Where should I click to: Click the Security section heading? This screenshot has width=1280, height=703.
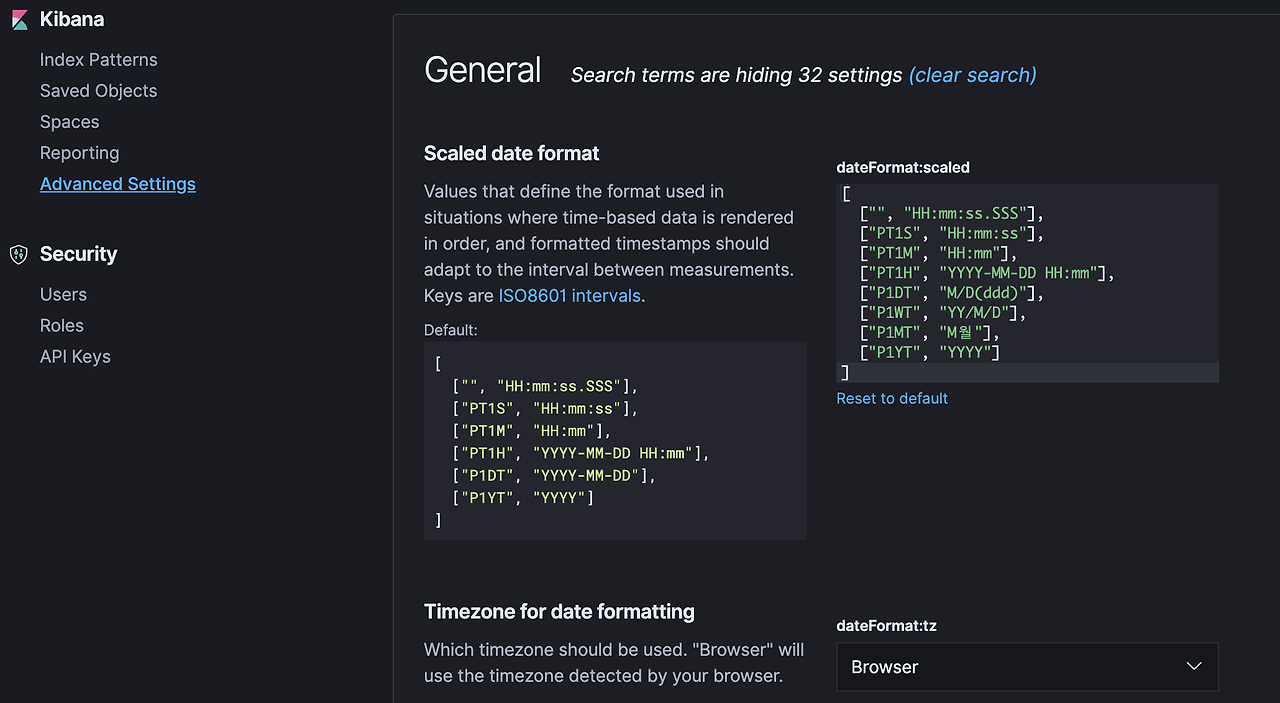79,254
